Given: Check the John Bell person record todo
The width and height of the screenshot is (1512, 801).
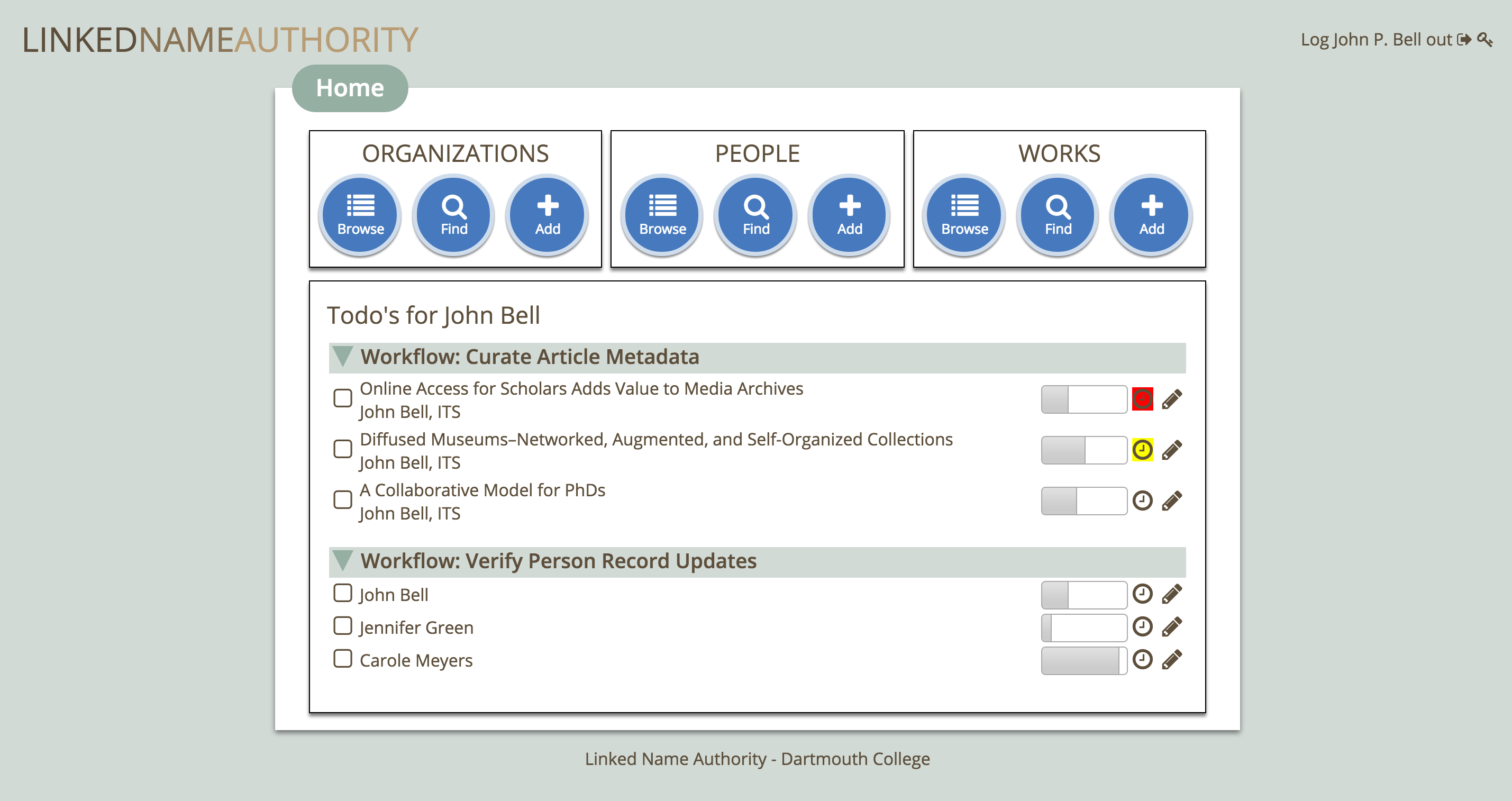Looking at the screenshot, I should coord(343,593).
